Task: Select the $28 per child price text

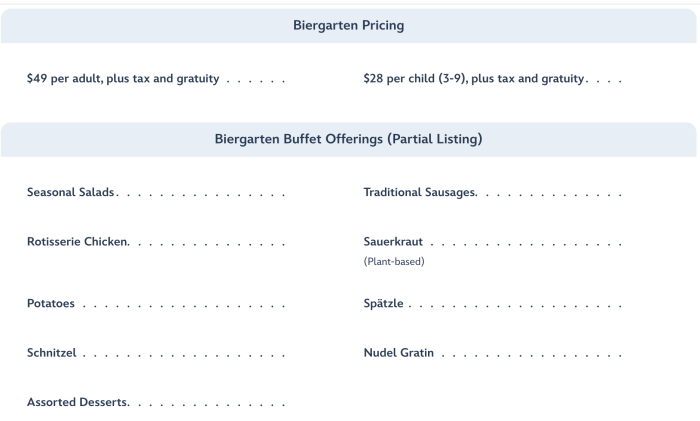Action: (473, 79)
